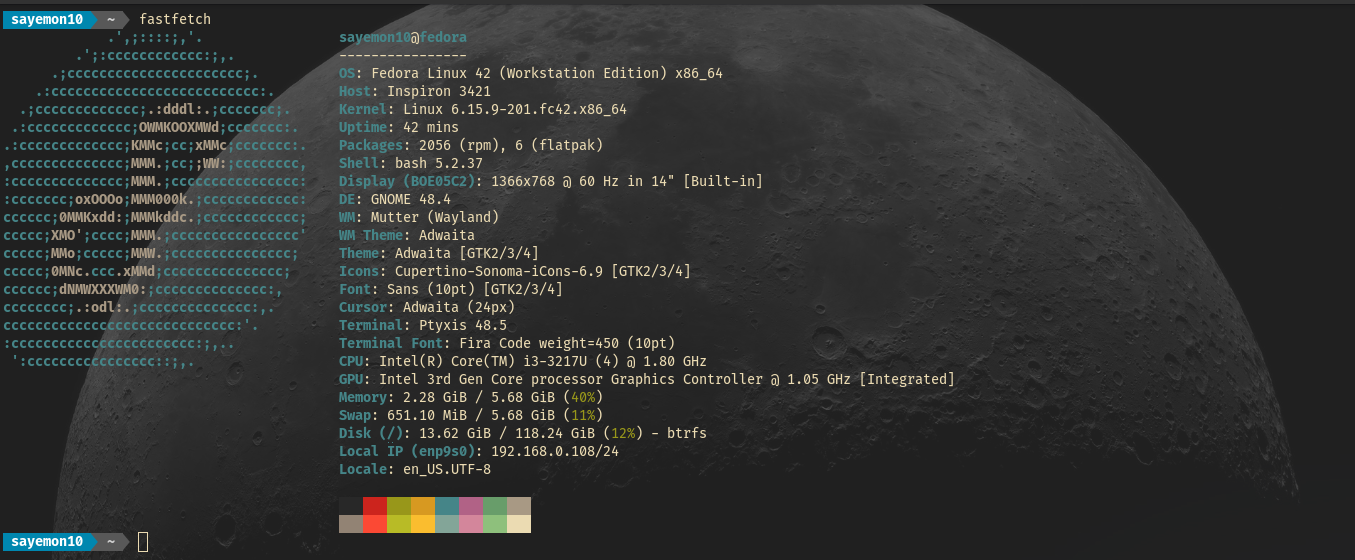Click the light pink swatch in the bottom palette row
The image size is (1355, 560).
(471, 524)
